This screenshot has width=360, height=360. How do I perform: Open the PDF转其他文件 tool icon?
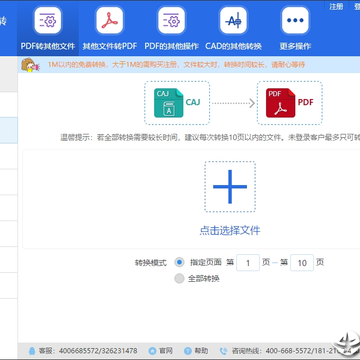click(x=48, y=21)
